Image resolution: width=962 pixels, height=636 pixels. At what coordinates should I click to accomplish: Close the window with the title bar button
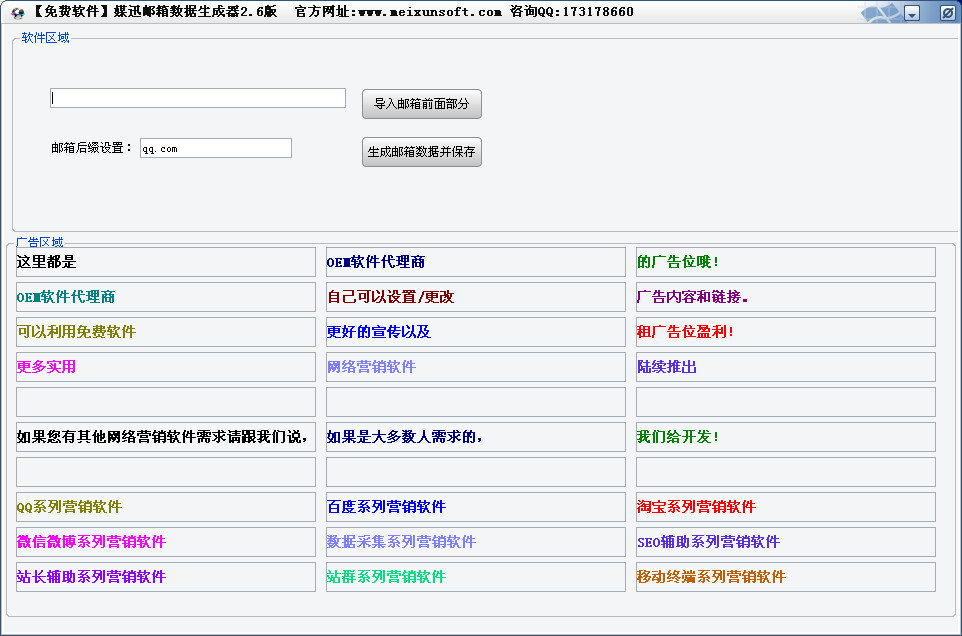click(947, 13)
